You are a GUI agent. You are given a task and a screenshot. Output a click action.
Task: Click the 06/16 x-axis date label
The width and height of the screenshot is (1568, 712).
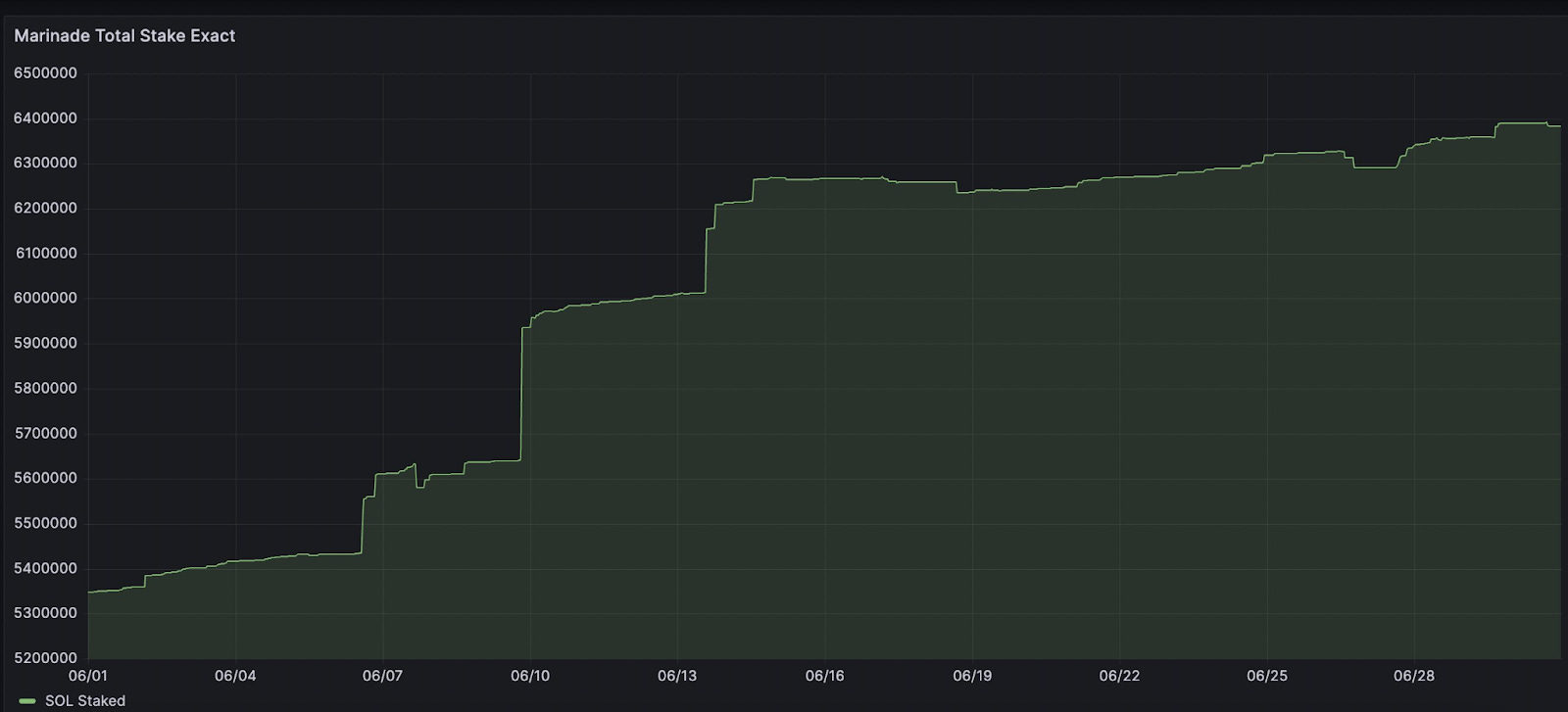click(824, 676)
